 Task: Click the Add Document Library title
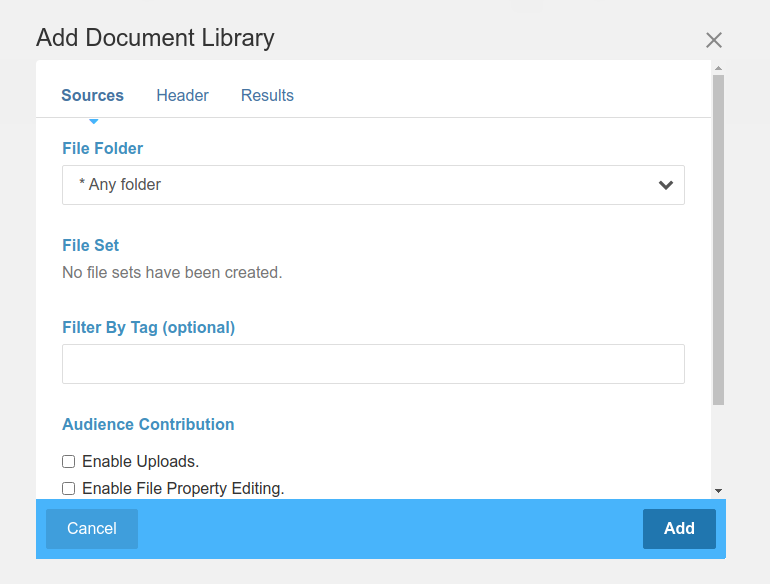155,38
